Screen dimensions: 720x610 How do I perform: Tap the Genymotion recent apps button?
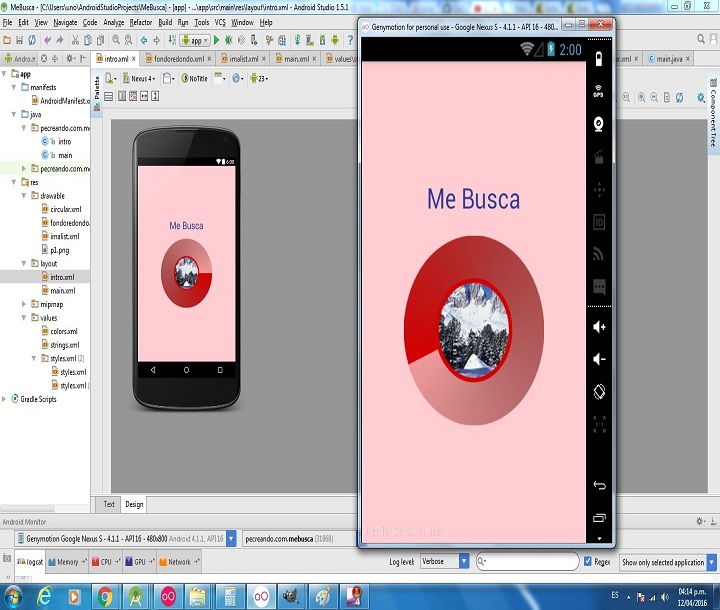pyautogui.click(x=599, y=518)
